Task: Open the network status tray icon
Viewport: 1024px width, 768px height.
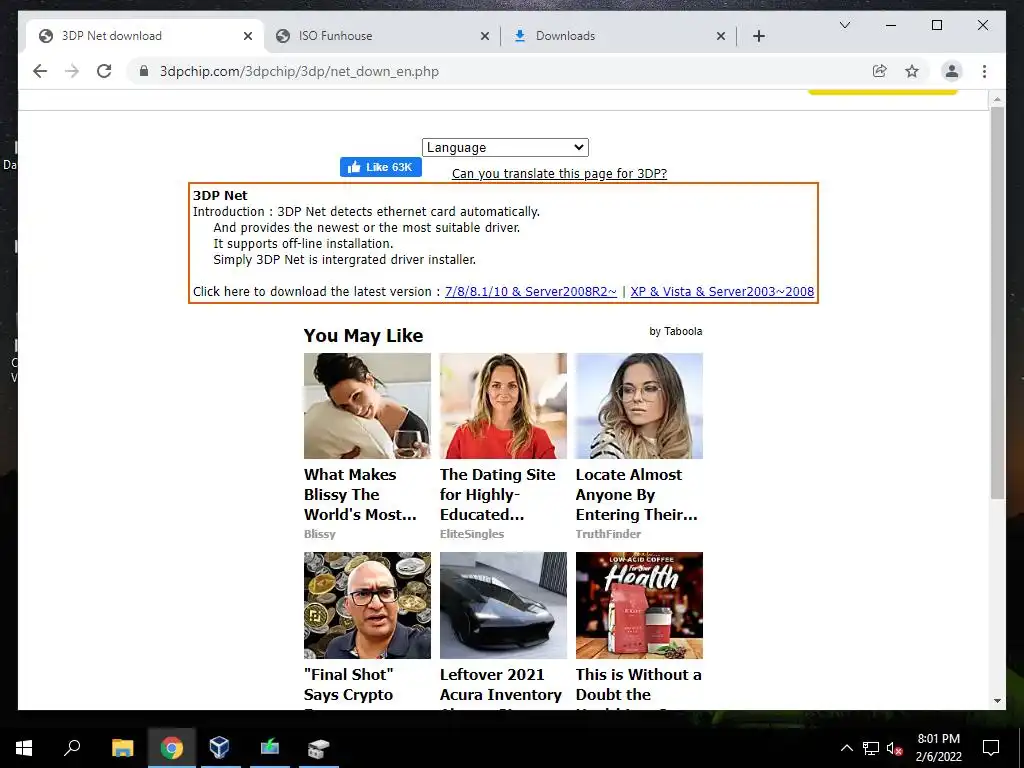Action: 871,748
